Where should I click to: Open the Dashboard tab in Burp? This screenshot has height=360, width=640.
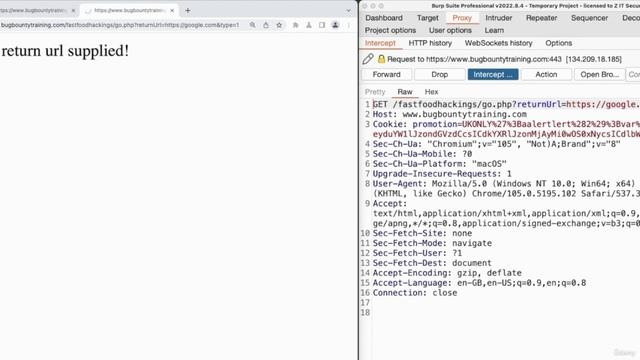(x=384, y=18)
